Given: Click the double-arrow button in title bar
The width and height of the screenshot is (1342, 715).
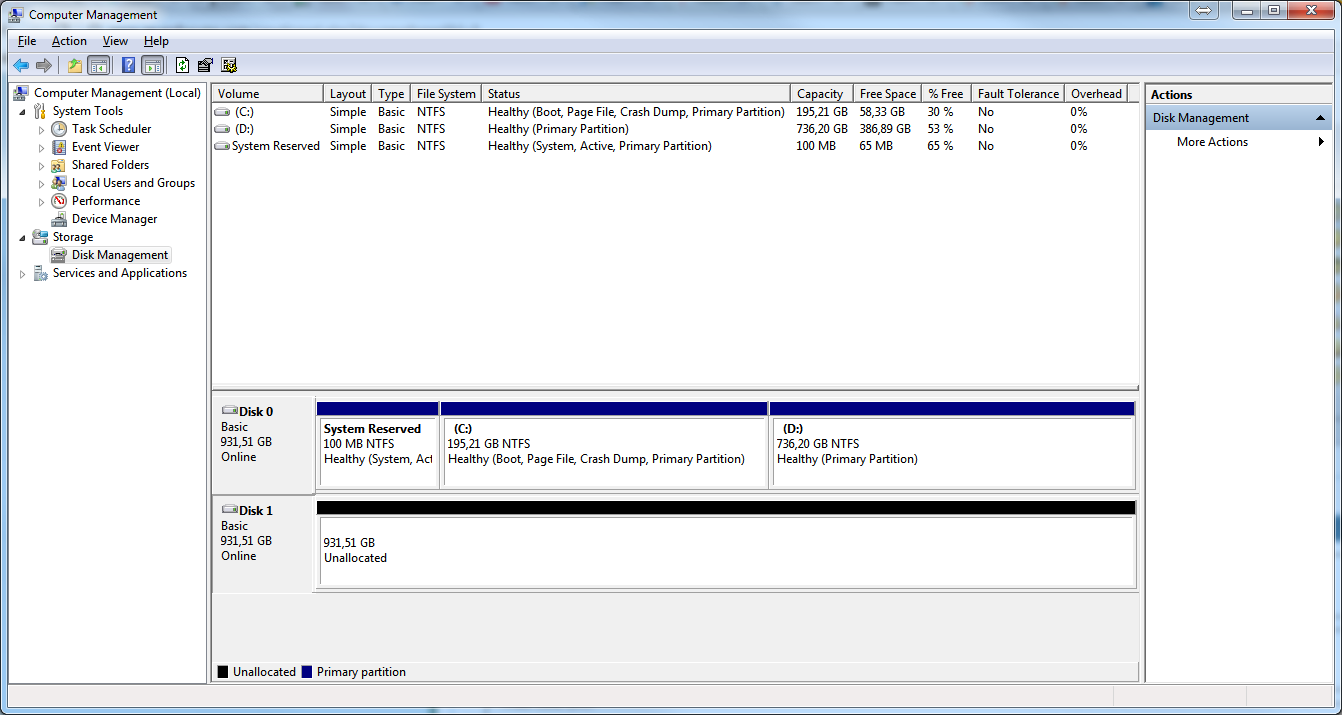Looking at the screenshot, I should click(1203, 10).
